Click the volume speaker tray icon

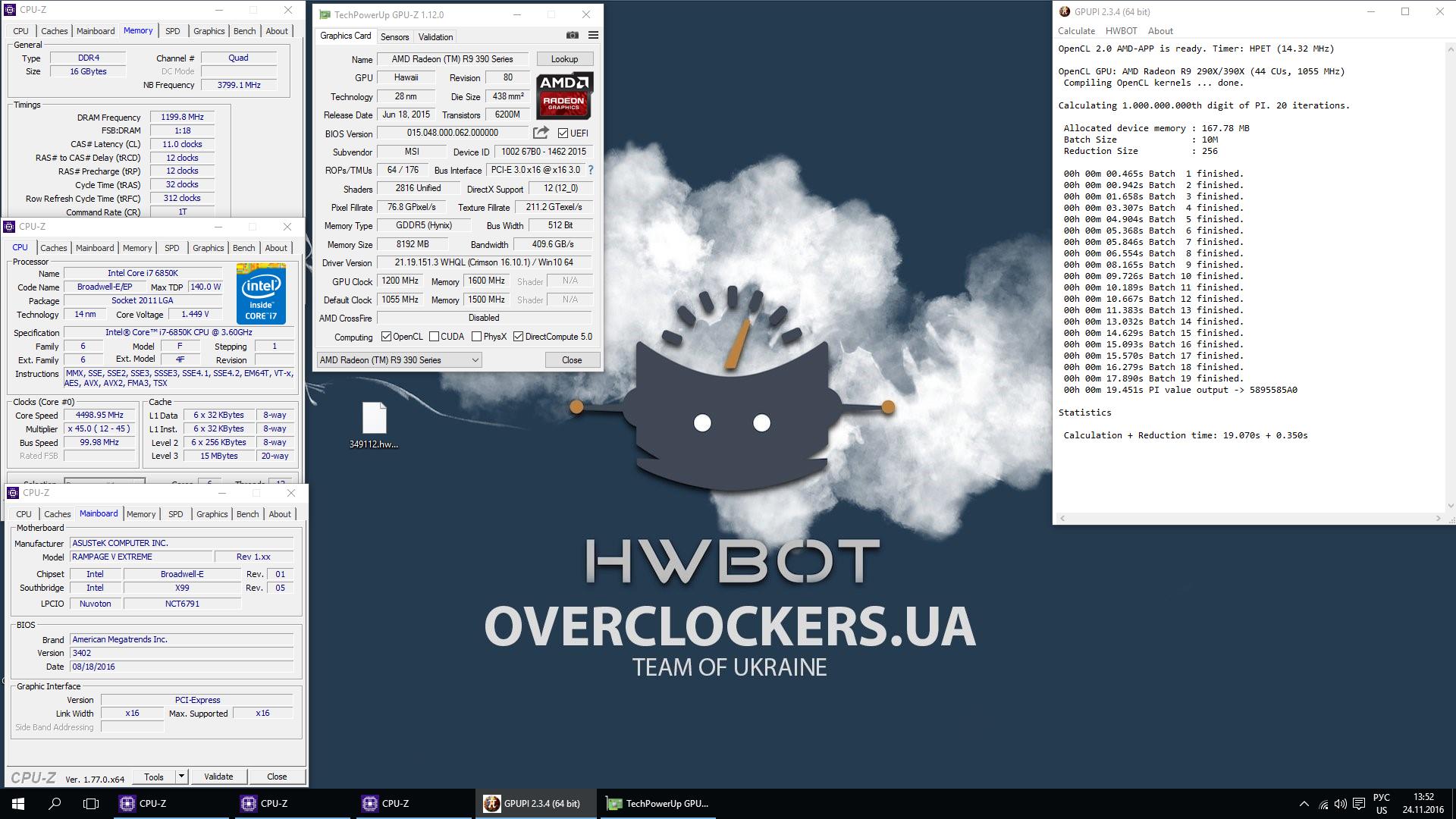[1341, 804]
